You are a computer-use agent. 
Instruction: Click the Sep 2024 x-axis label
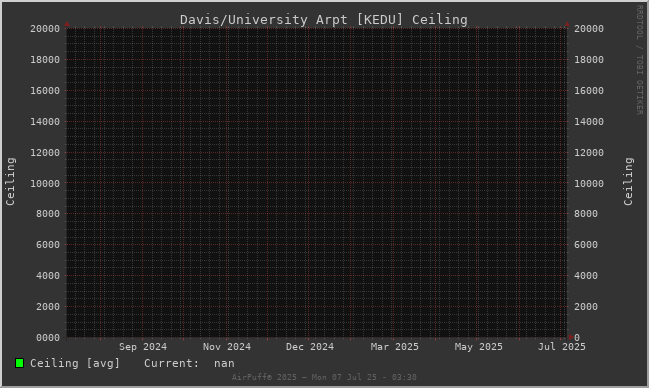[143, 347]
